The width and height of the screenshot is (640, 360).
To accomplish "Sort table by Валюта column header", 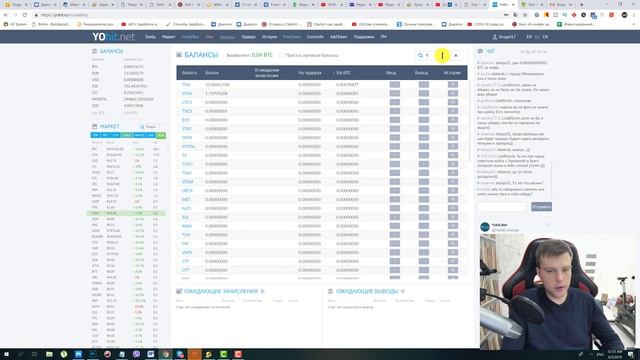I will coord(189,73).
